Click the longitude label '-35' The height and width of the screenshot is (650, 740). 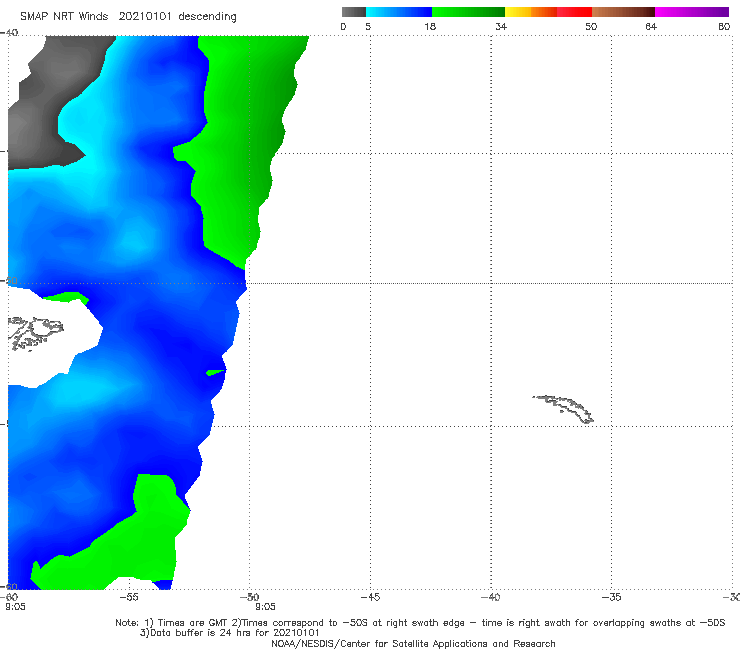(611, 597)
